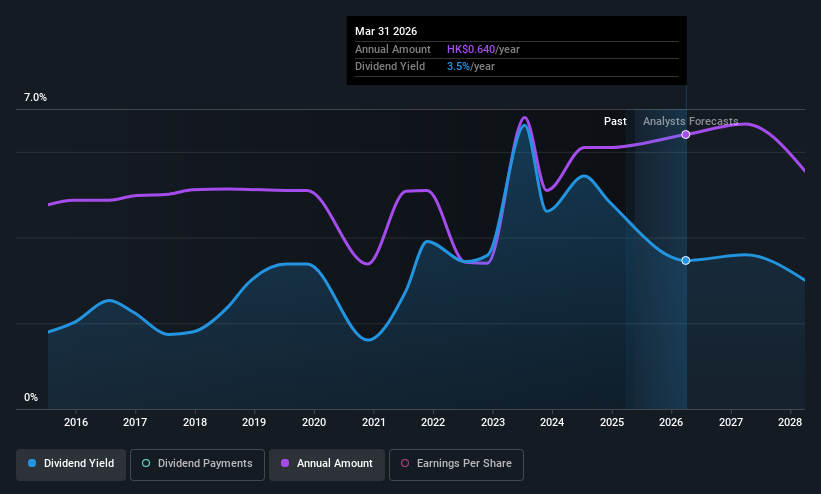Click the 2021 x-axis label
Viewport: 821px width, 494px height.
tap(374, 422)
